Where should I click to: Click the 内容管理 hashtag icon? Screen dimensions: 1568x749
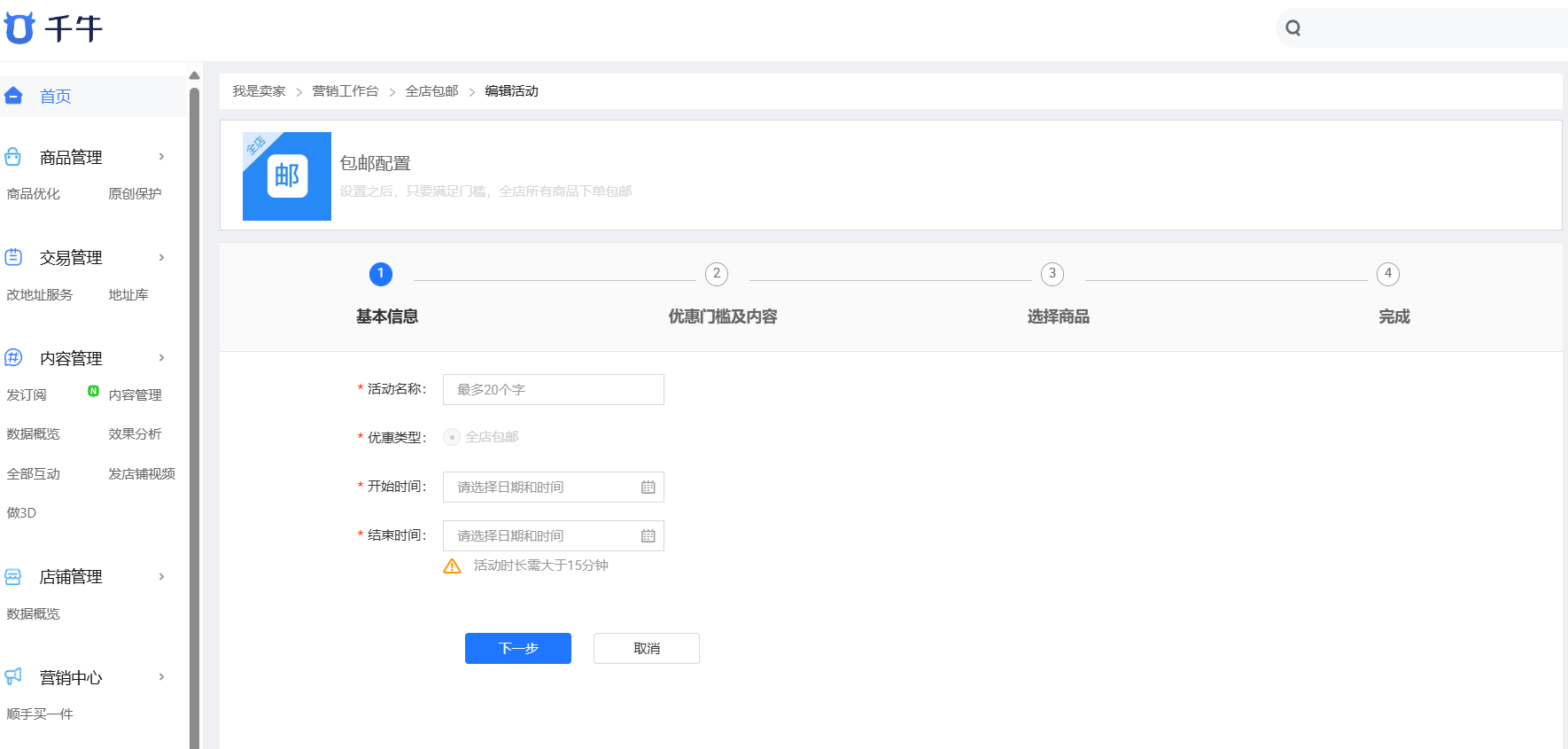click(x=13, y=357)
